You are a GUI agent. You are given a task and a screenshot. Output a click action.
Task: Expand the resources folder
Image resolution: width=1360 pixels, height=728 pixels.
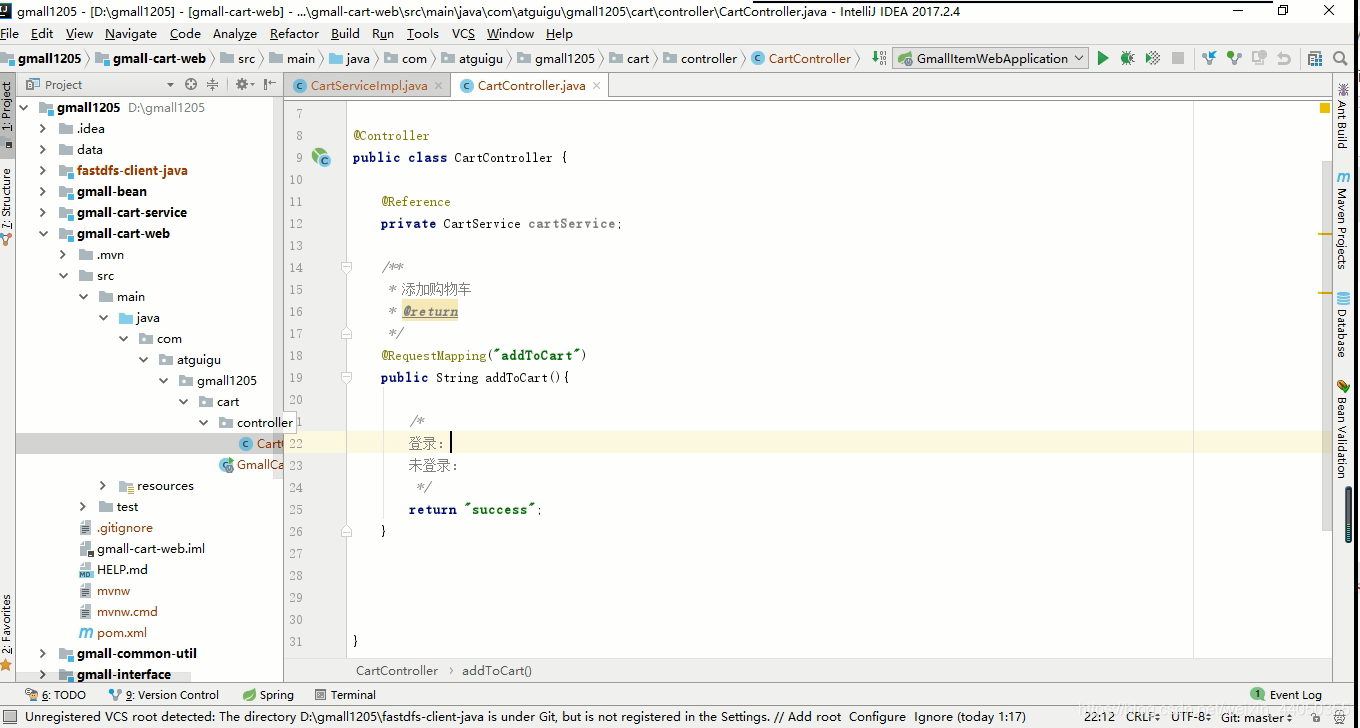(103, 485)
